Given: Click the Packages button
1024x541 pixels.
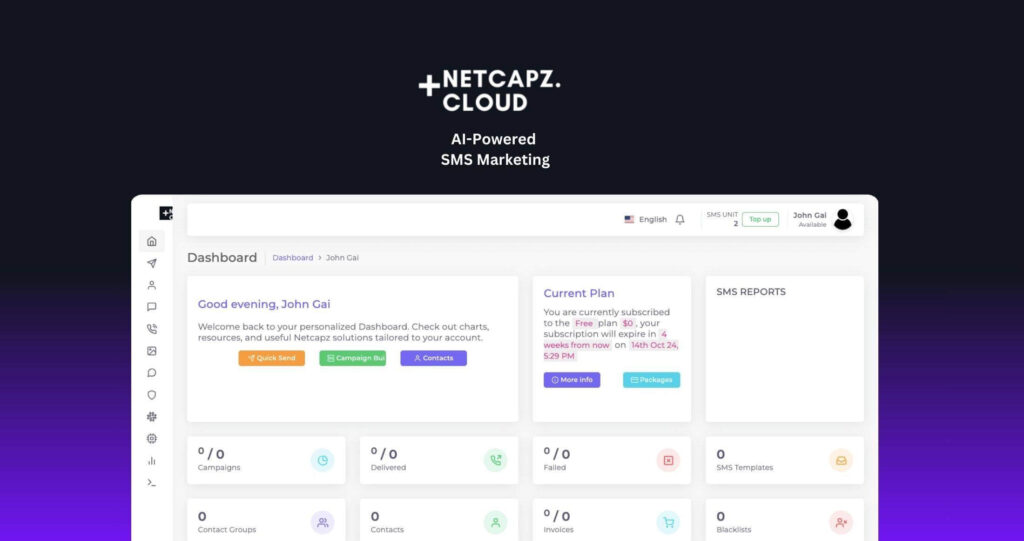Looking at the screenshot, I should pyautogui.click(x=651, y=380).
